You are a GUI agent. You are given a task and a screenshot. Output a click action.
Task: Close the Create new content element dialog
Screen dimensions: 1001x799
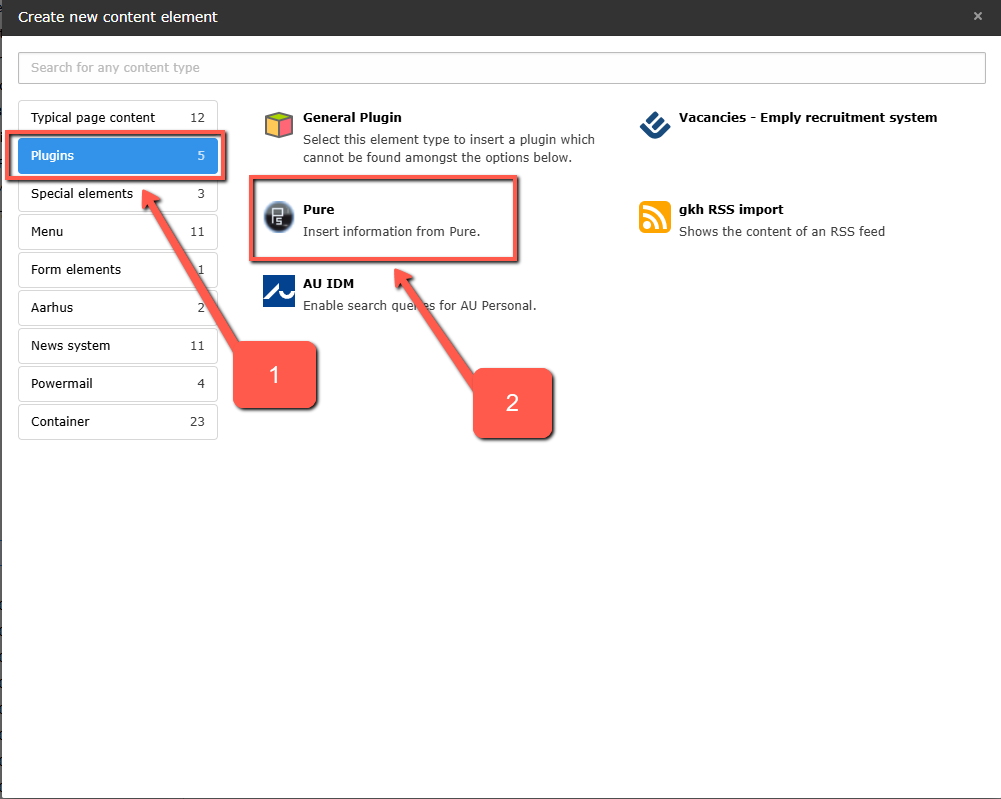click(x=978, y=16)
